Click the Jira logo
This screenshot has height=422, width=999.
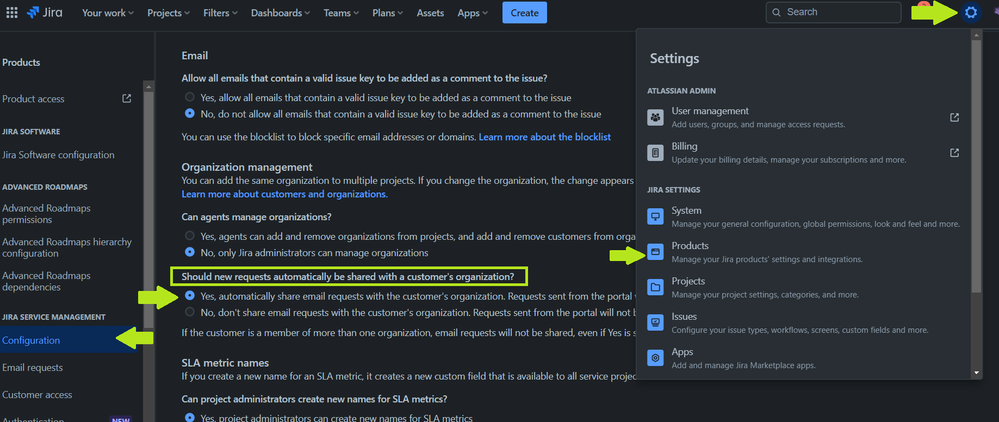[x=45, y=13]
